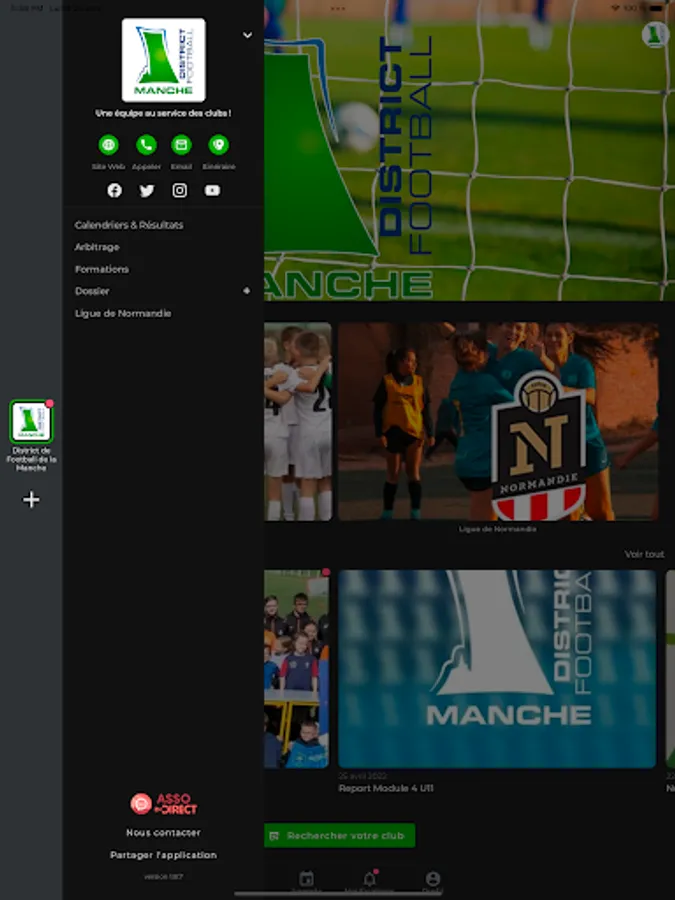
Task: Open the kids team photo news card
Action: tap(297, 669)
